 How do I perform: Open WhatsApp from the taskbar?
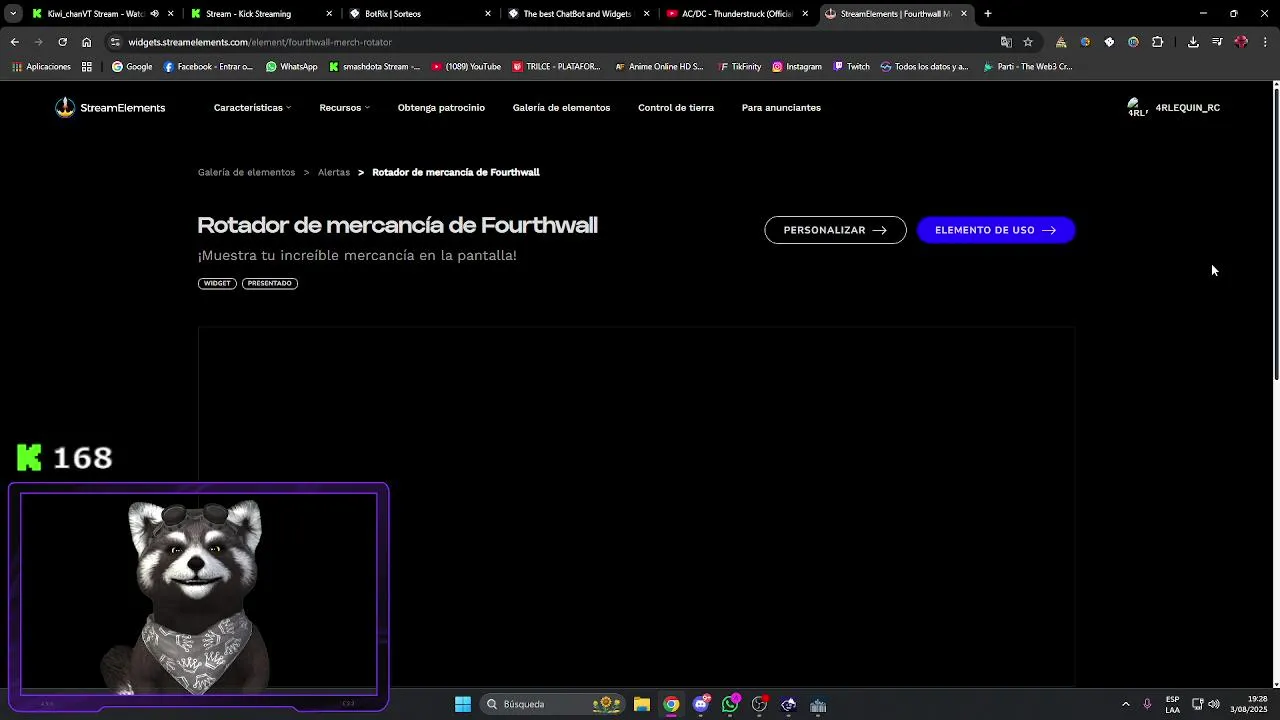pyautogui.click(x=730, y=704)
